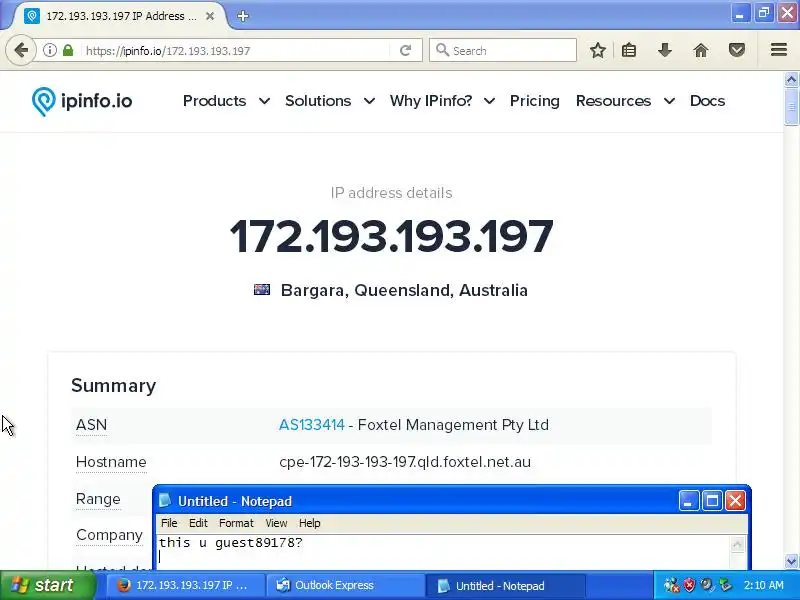Click the Notepad title bar icon
Screen dimensions: 800x600
pos(165,501)
